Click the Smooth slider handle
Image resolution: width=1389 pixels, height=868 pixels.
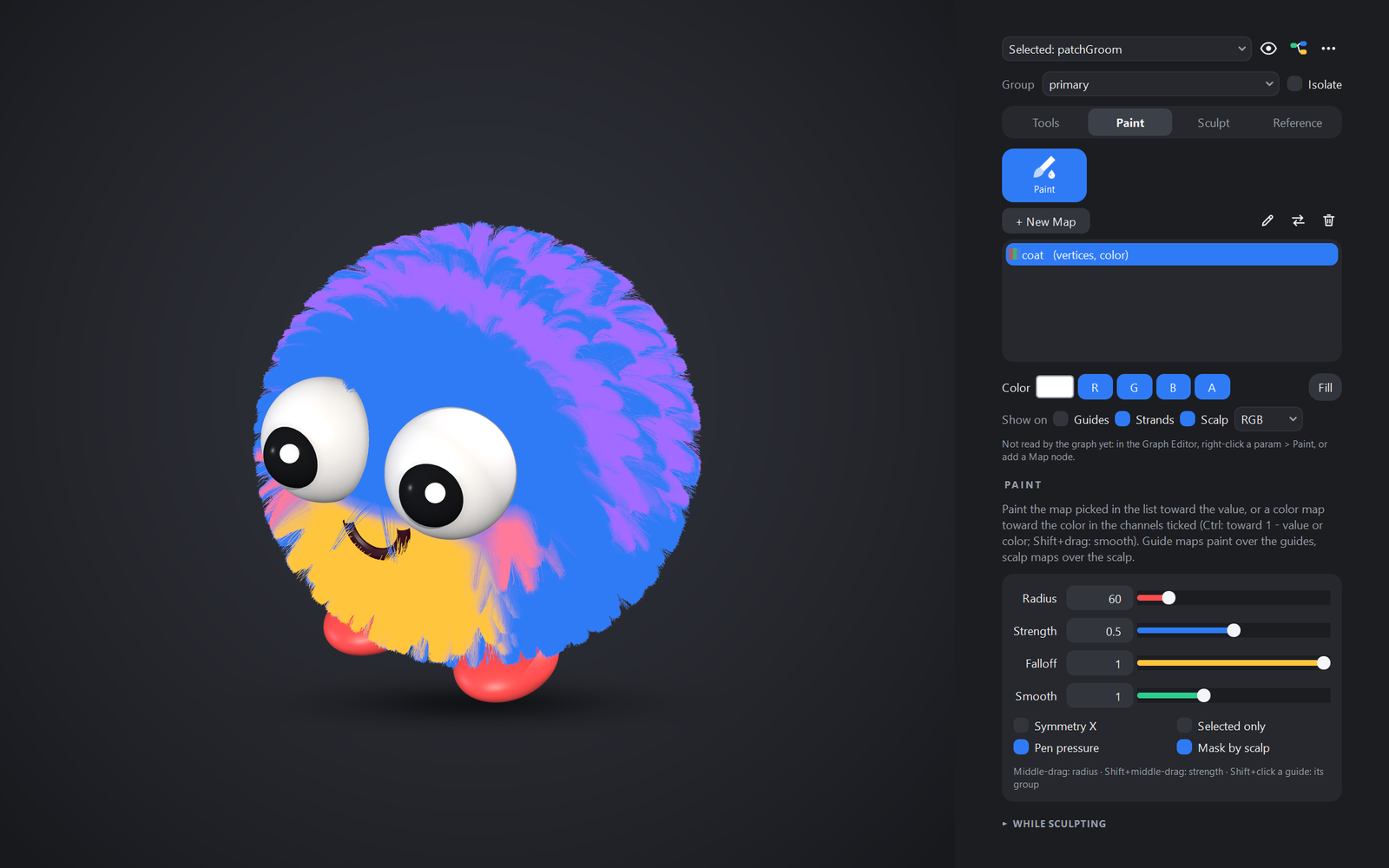coord(1203,695)
